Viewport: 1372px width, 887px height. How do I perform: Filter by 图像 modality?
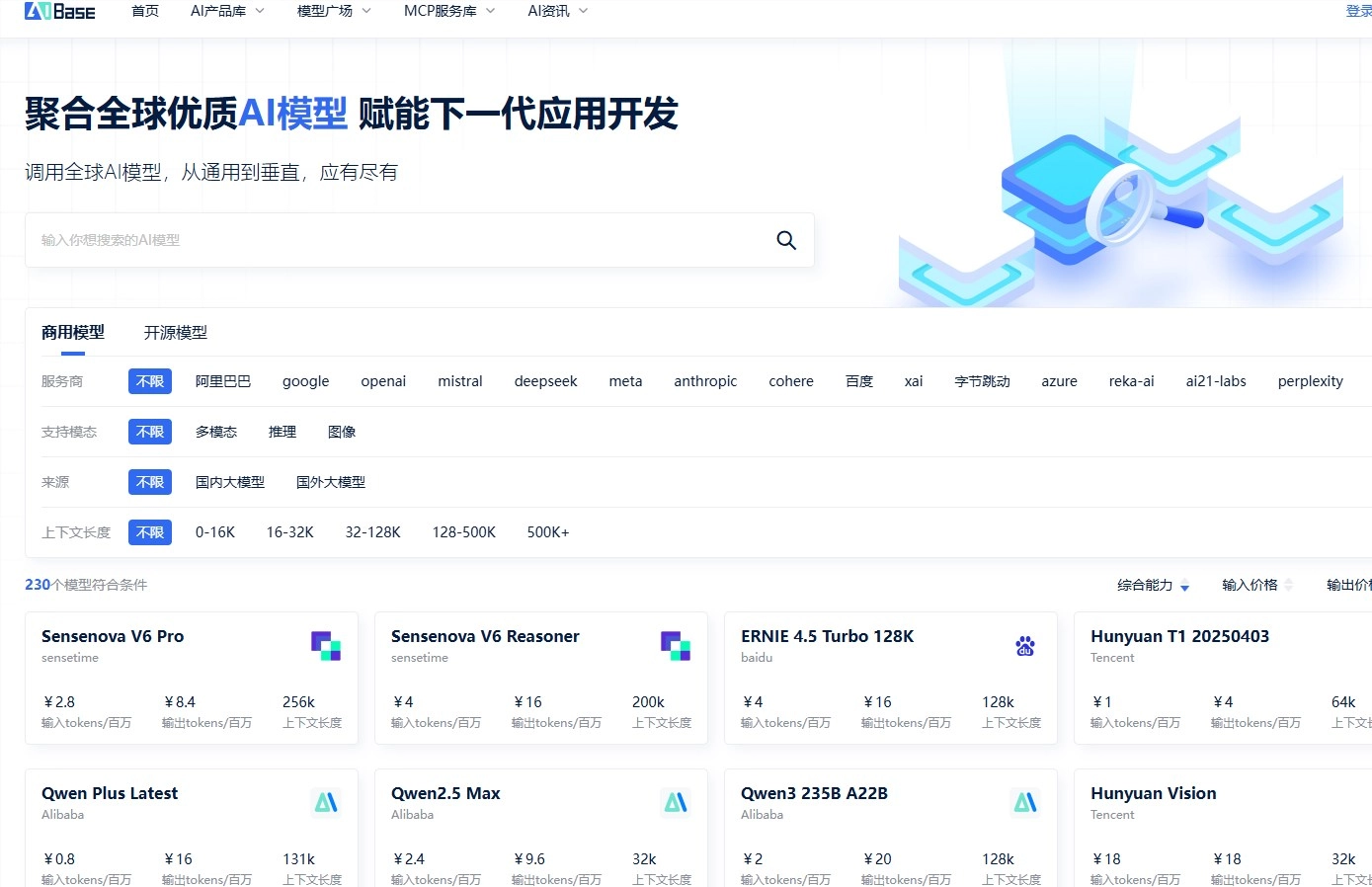[x=342, y=432]
